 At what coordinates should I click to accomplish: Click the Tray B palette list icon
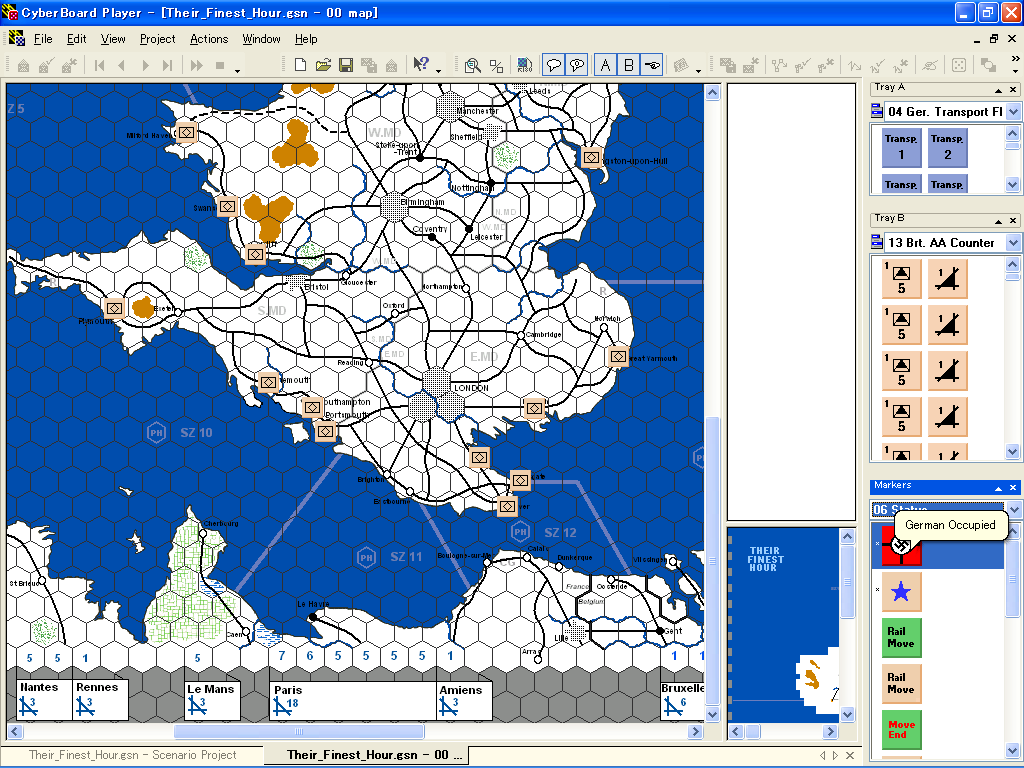click(877, 242)
